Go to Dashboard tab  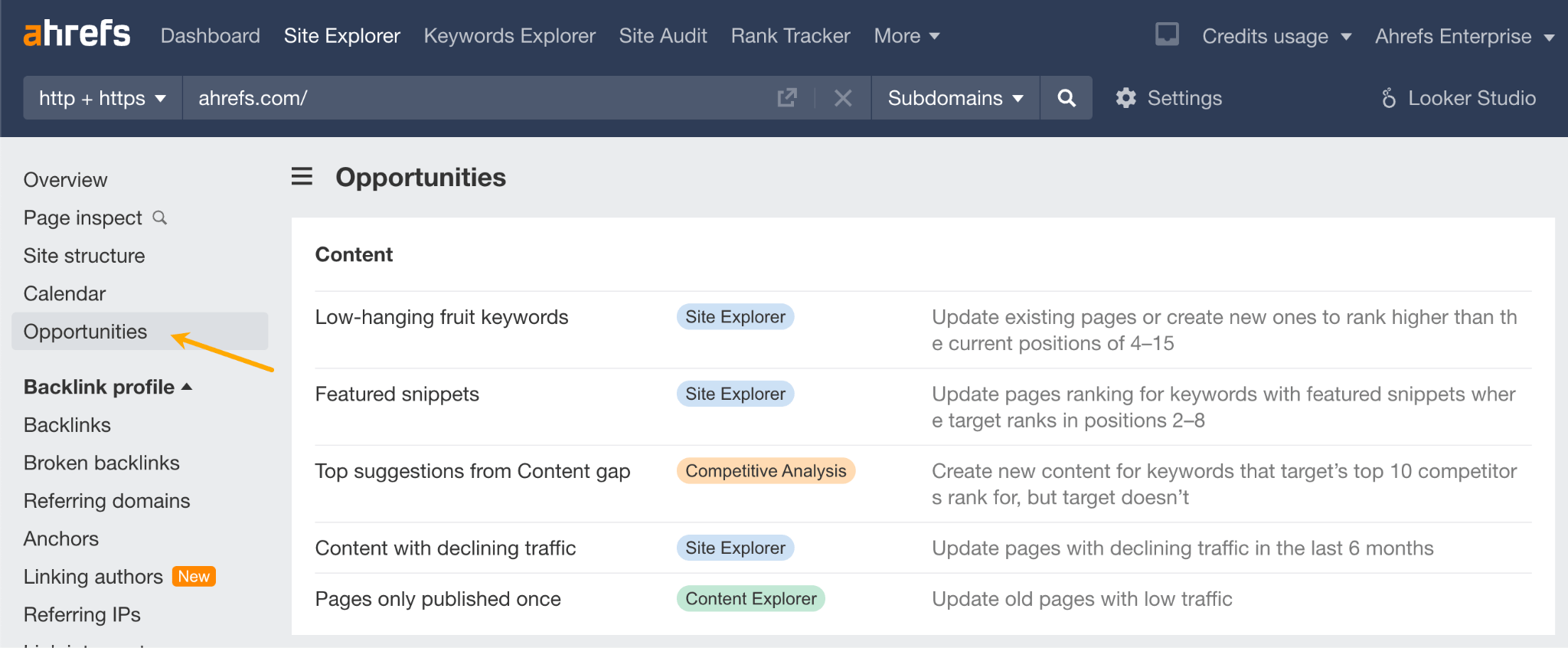tap(211, 36)
